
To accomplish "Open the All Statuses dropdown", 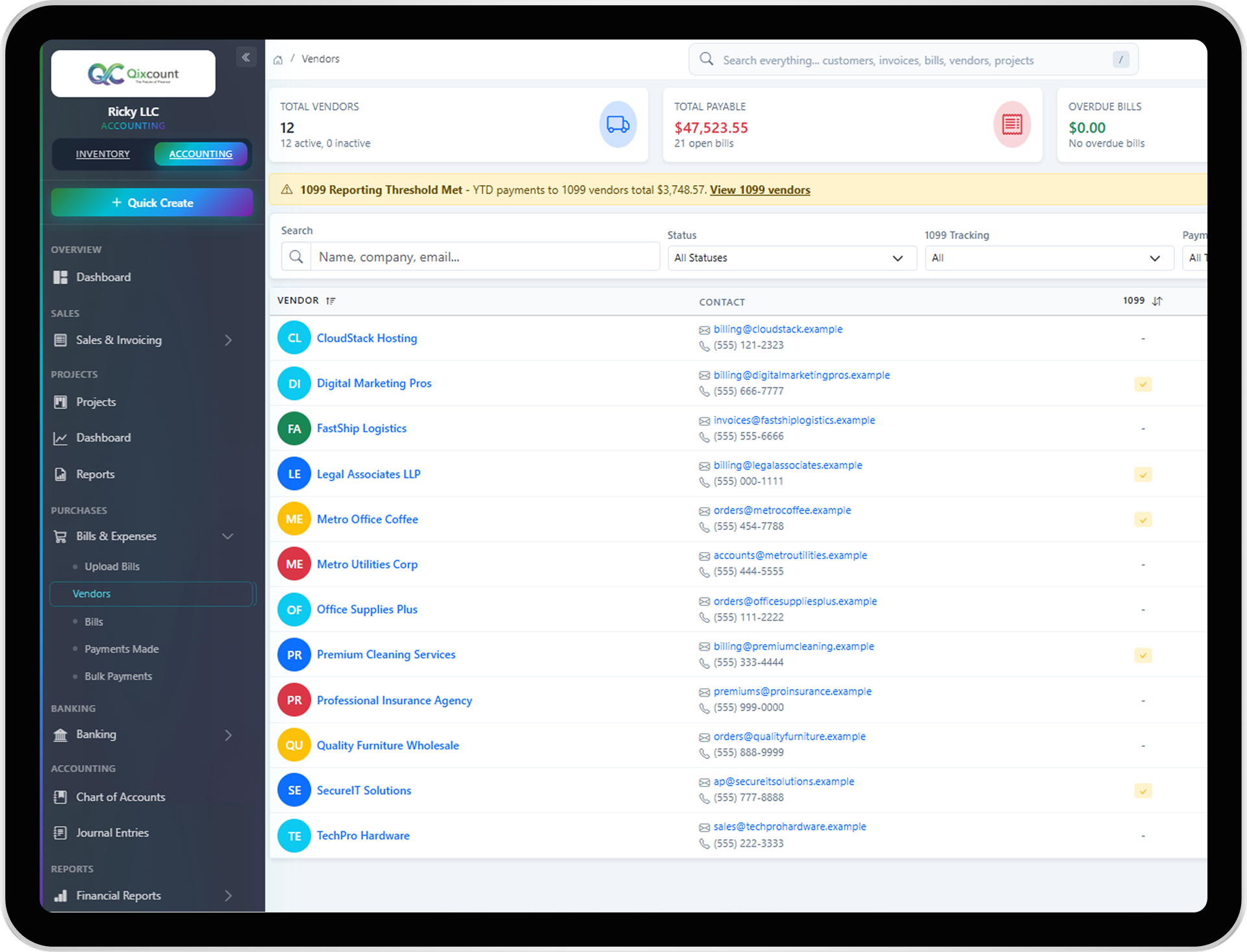I will pyautogui.click(x=791, y=258).
